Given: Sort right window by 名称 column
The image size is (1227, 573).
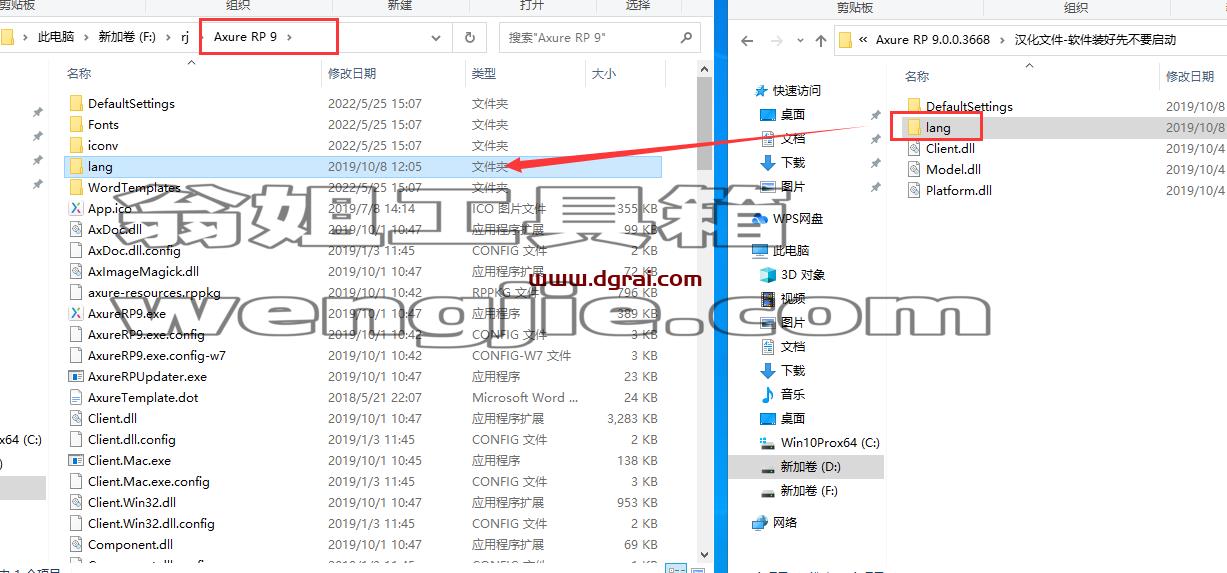Looking at the screenshot, I should click(917, 76).
